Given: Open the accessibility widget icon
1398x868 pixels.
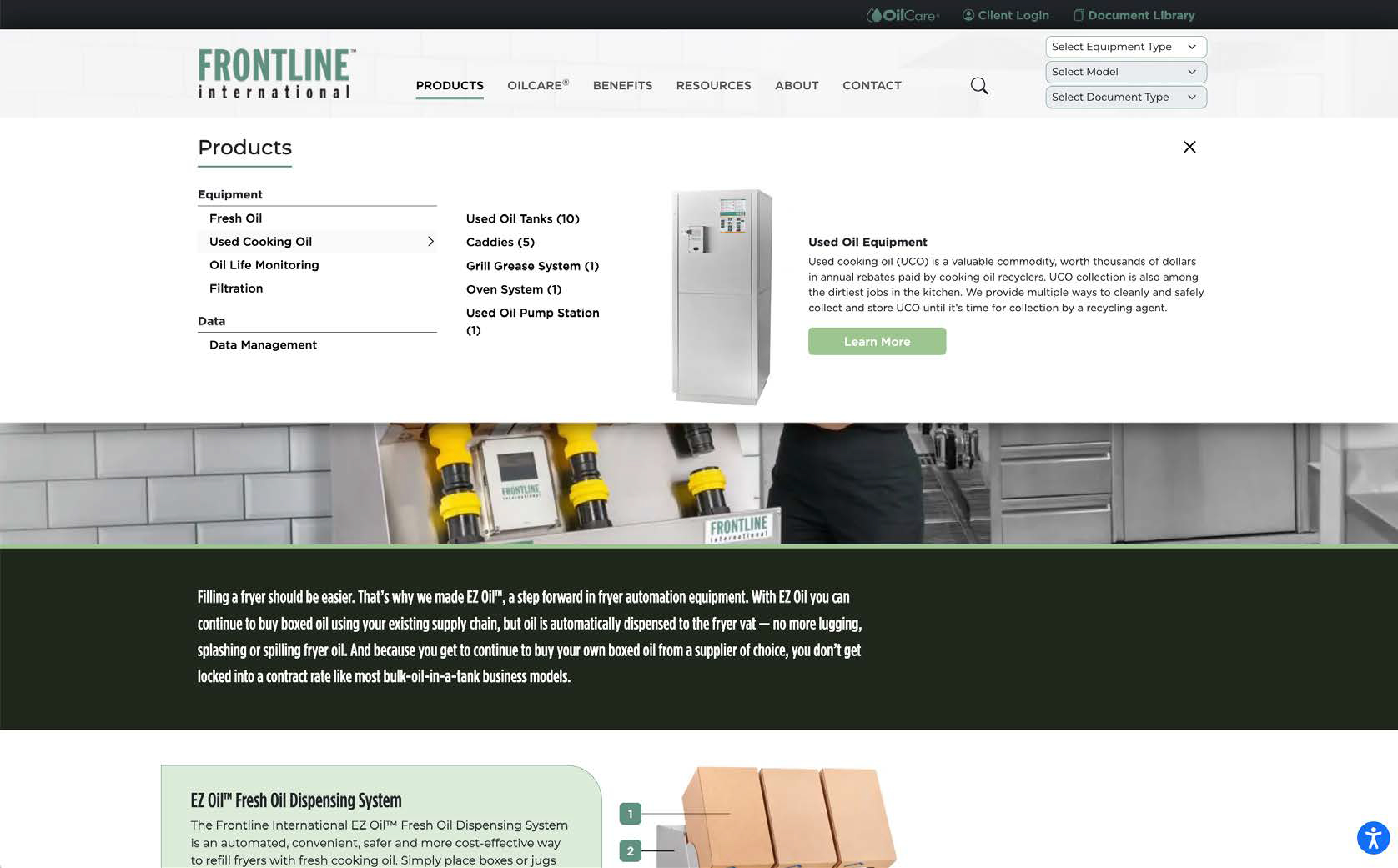Looking at the screenshot, I should point(1372,838).
